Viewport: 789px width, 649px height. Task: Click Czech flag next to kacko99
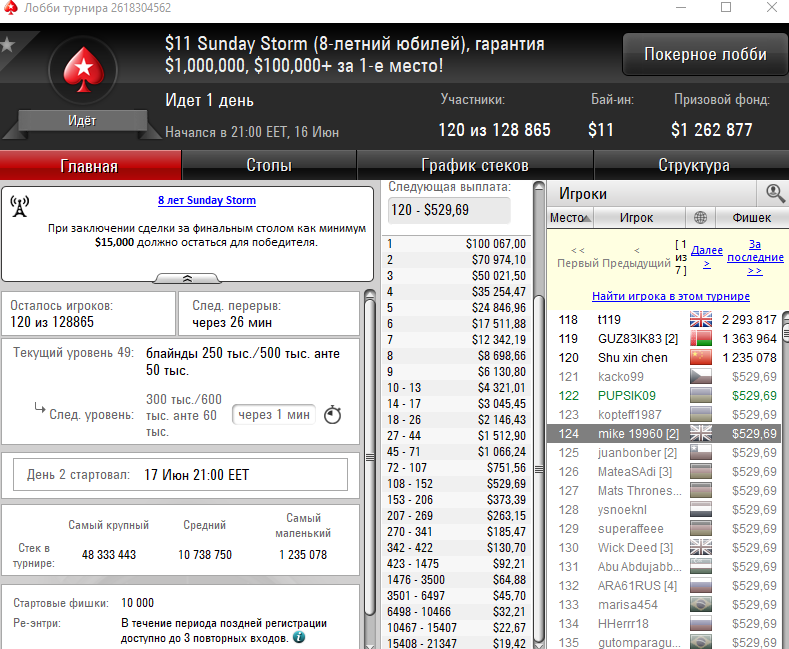[x=700, y=377]
